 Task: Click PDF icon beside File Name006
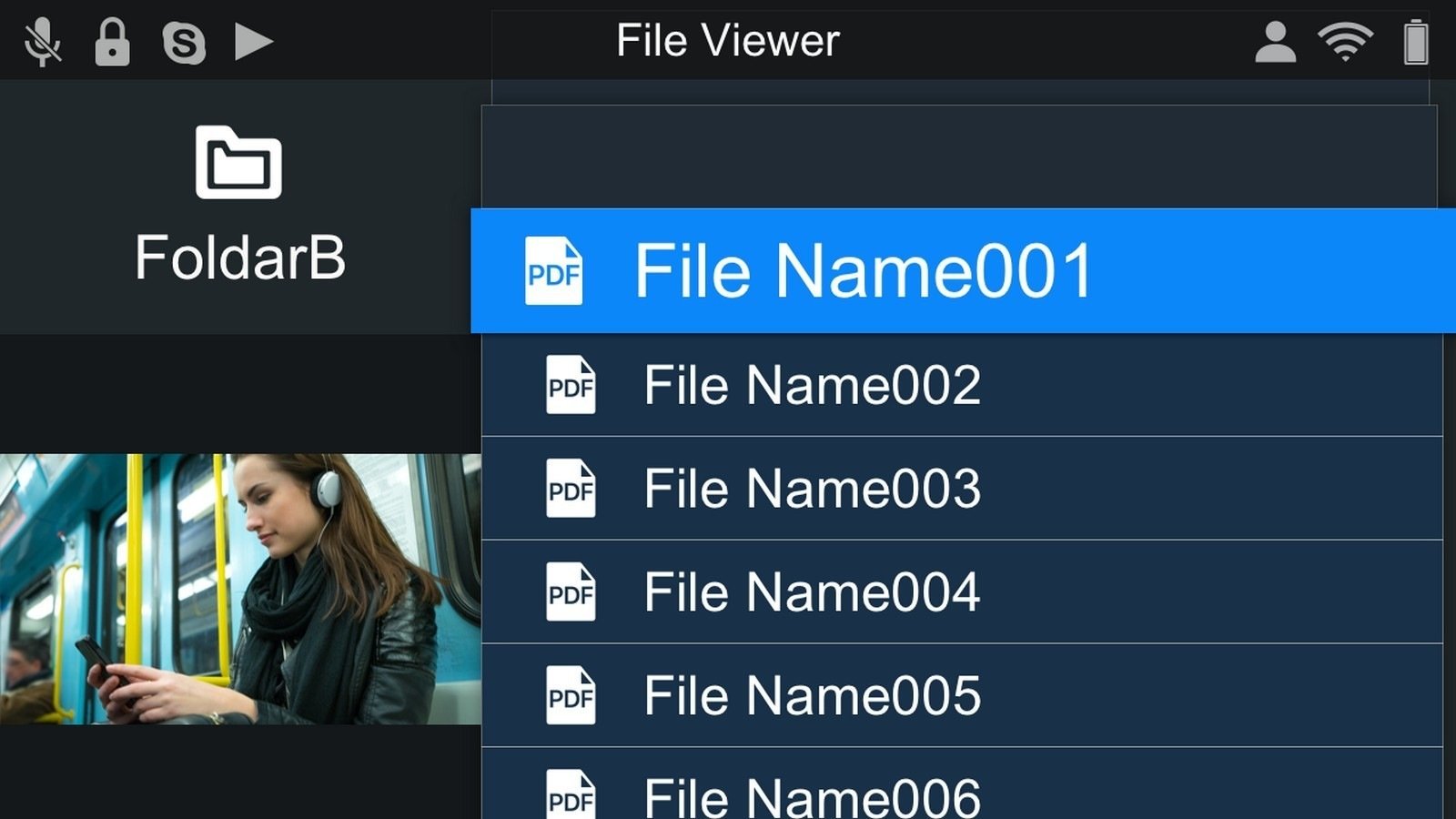point(571,794)
